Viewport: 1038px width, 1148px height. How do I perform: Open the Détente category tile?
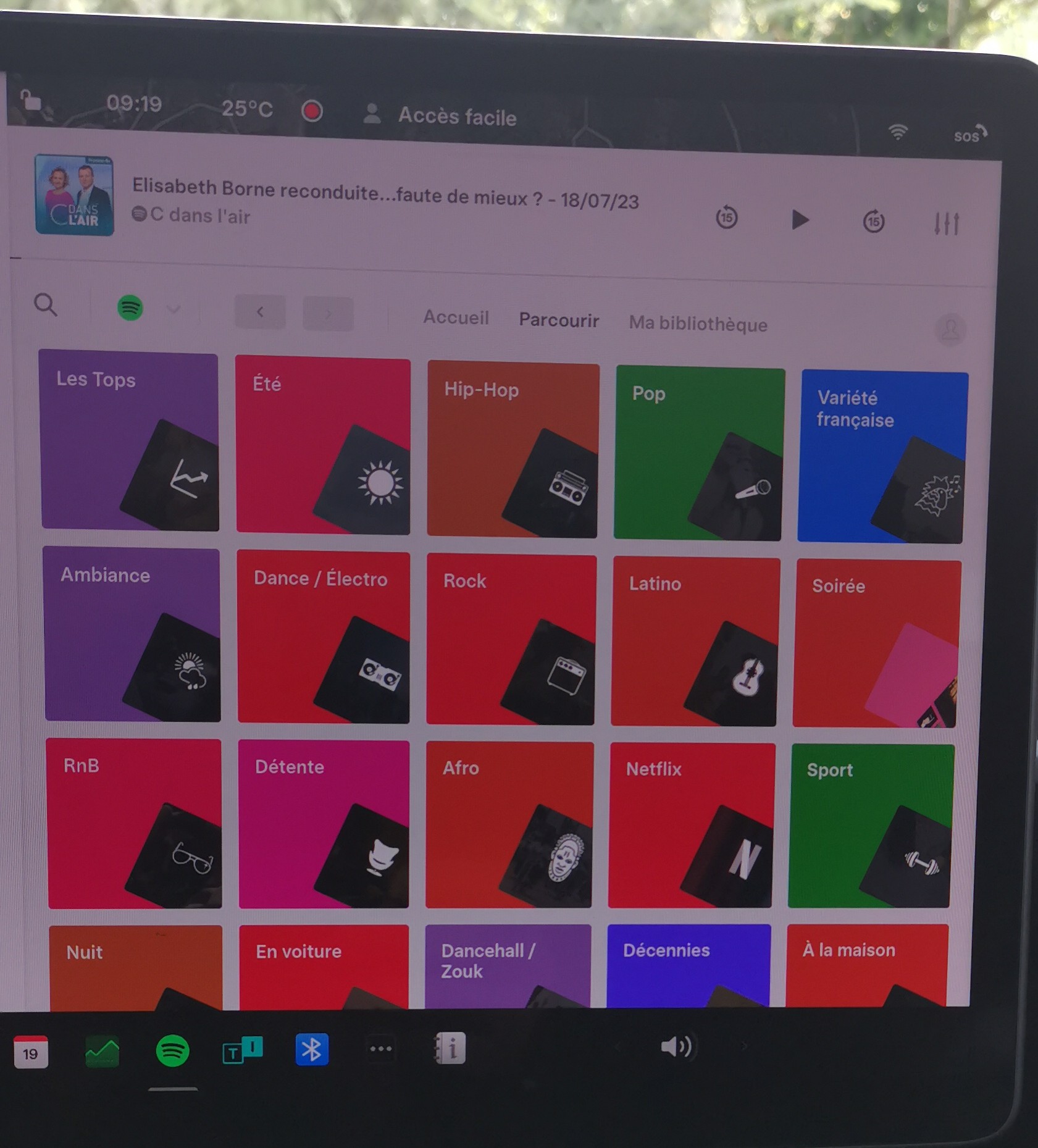[x=324, y=824]
